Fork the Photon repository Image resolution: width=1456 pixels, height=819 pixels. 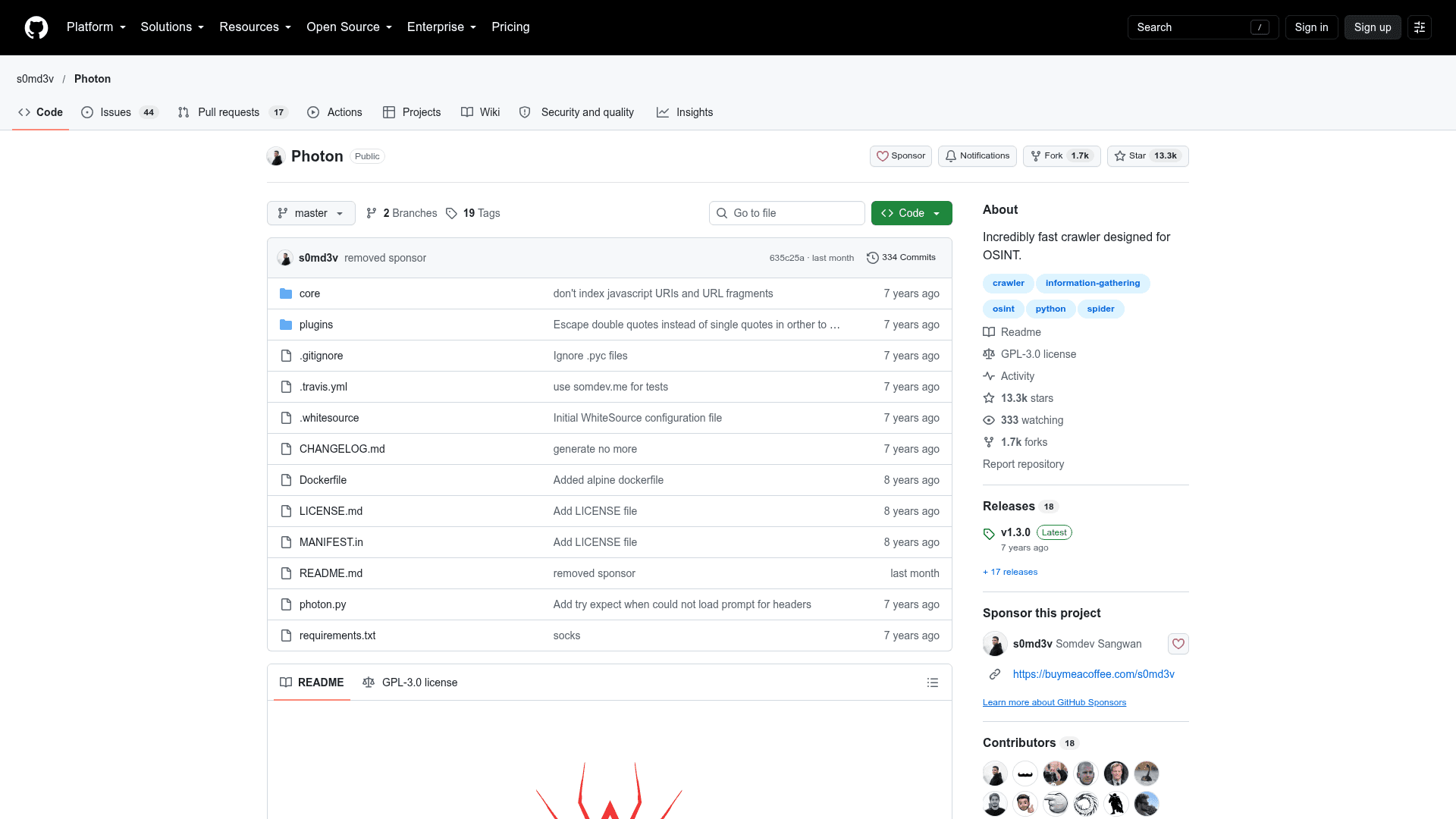pyautogui.click(x=1062, y=156)
